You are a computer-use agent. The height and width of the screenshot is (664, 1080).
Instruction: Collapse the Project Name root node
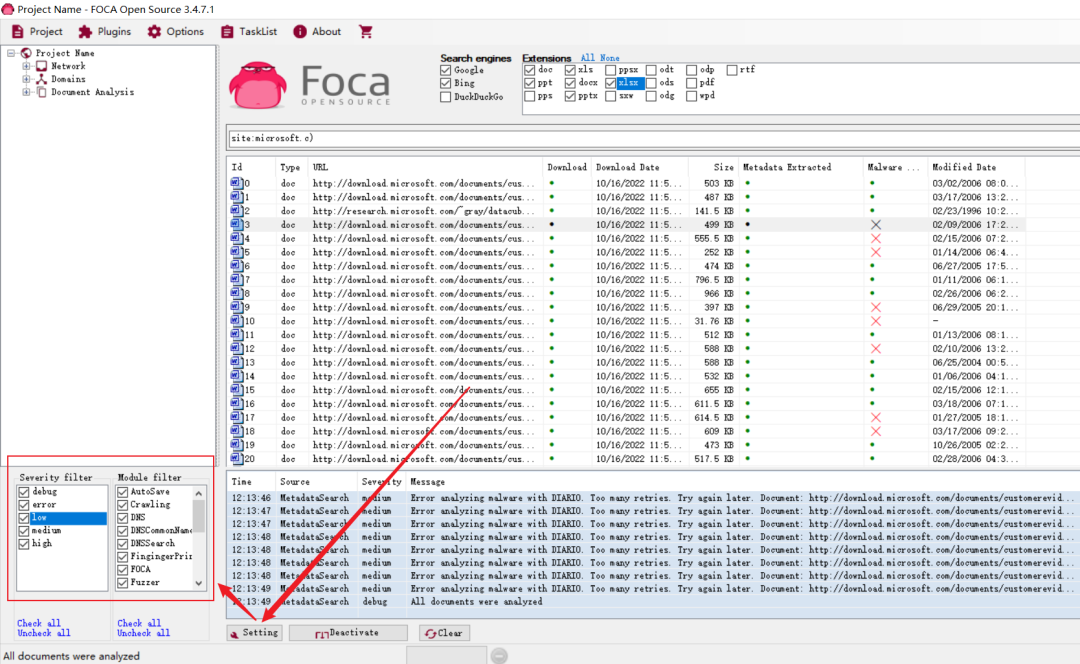pyautogui.click(x=11, y=53)
